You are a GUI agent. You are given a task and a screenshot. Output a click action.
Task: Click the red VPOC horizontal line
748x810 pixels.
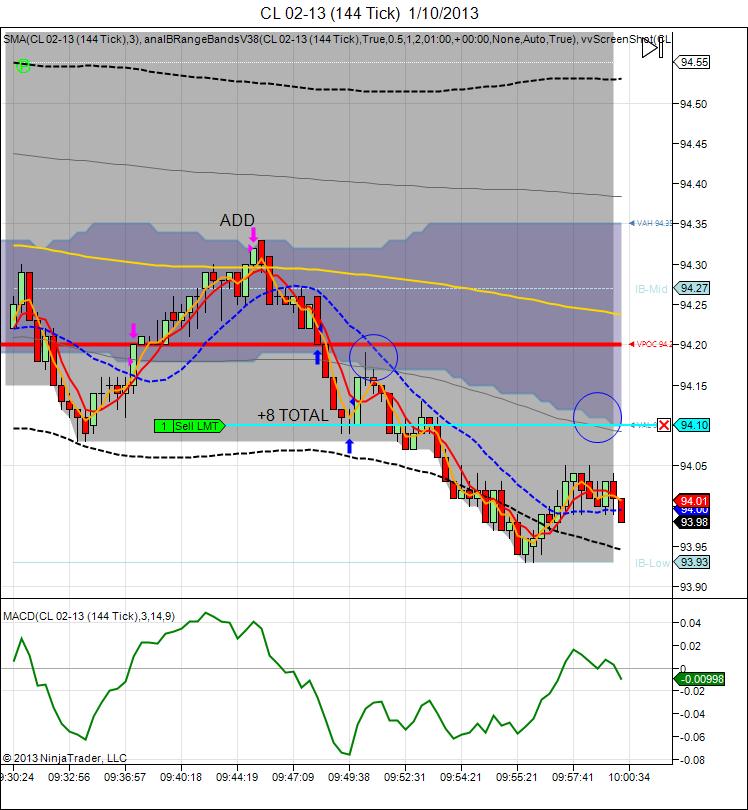(310, 345)
